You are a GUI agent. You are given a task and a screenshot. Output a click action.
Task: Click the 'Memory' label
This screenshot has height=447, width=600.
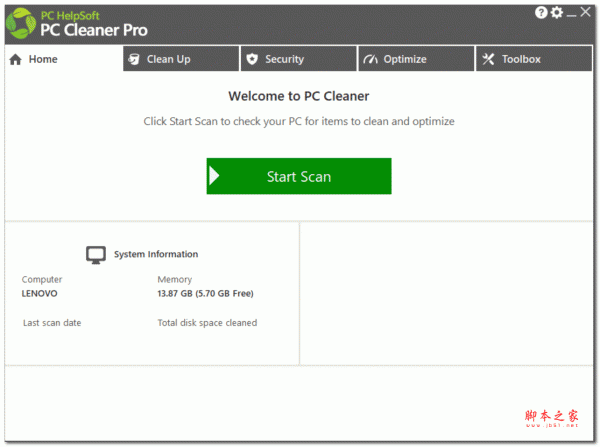coord(175,280)
